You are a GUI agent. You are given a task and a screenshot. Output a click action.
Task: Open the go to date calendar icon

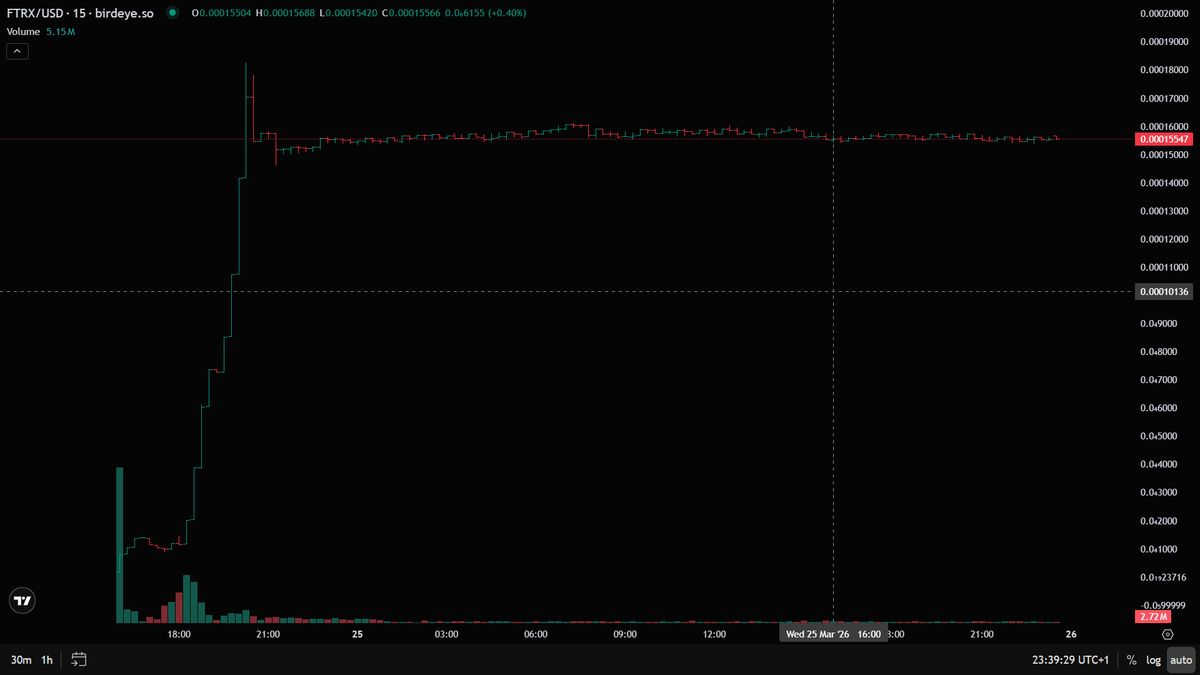[x=79, y=660]
